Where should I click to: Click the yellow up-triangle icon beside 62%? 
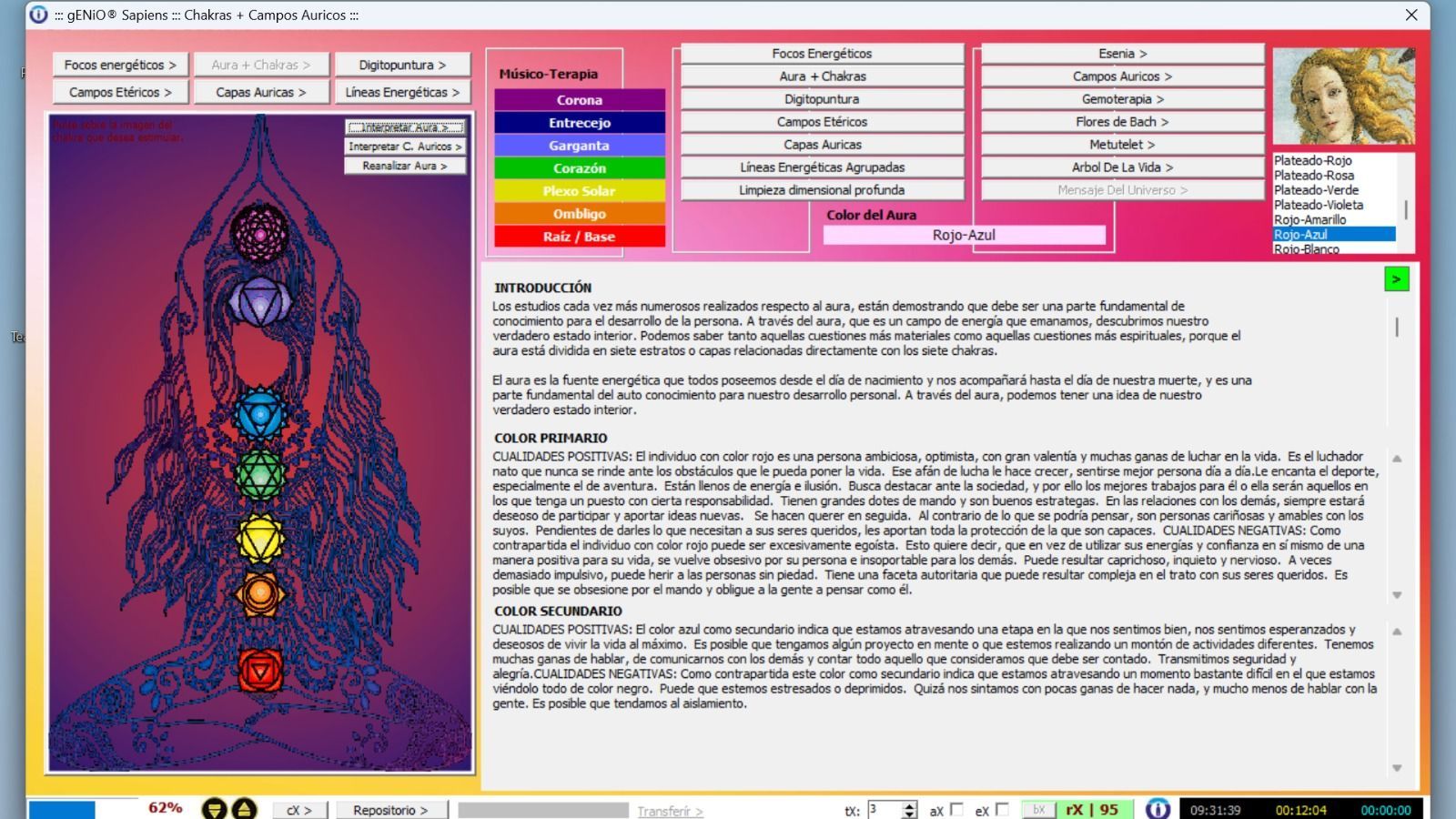[x=244, y=809]
